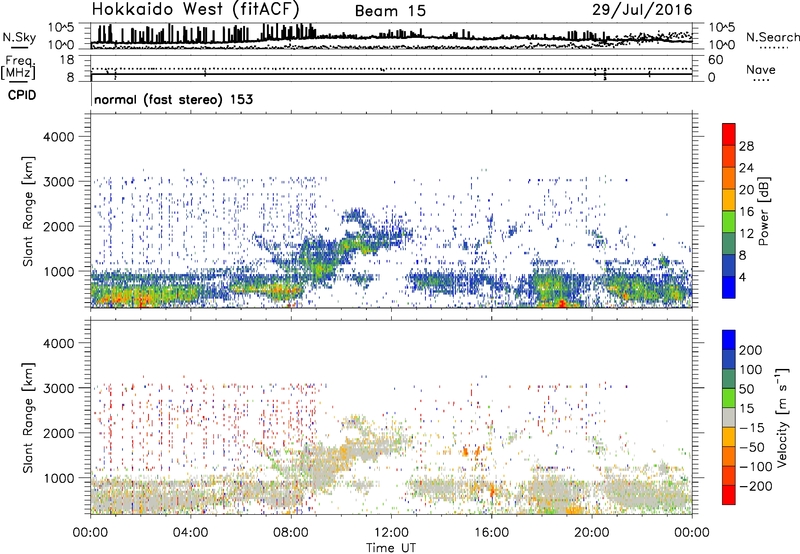The image size is (800, 554).
Task: Click the "3000" tick in the power panel
Action: [x=58, y=182]
